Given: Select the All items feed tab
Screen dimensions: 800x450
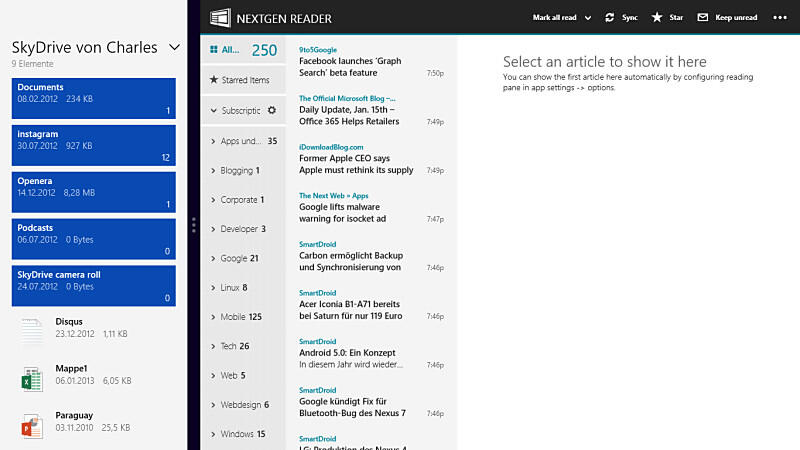Looking at the screenshot, I should point(243,50).
